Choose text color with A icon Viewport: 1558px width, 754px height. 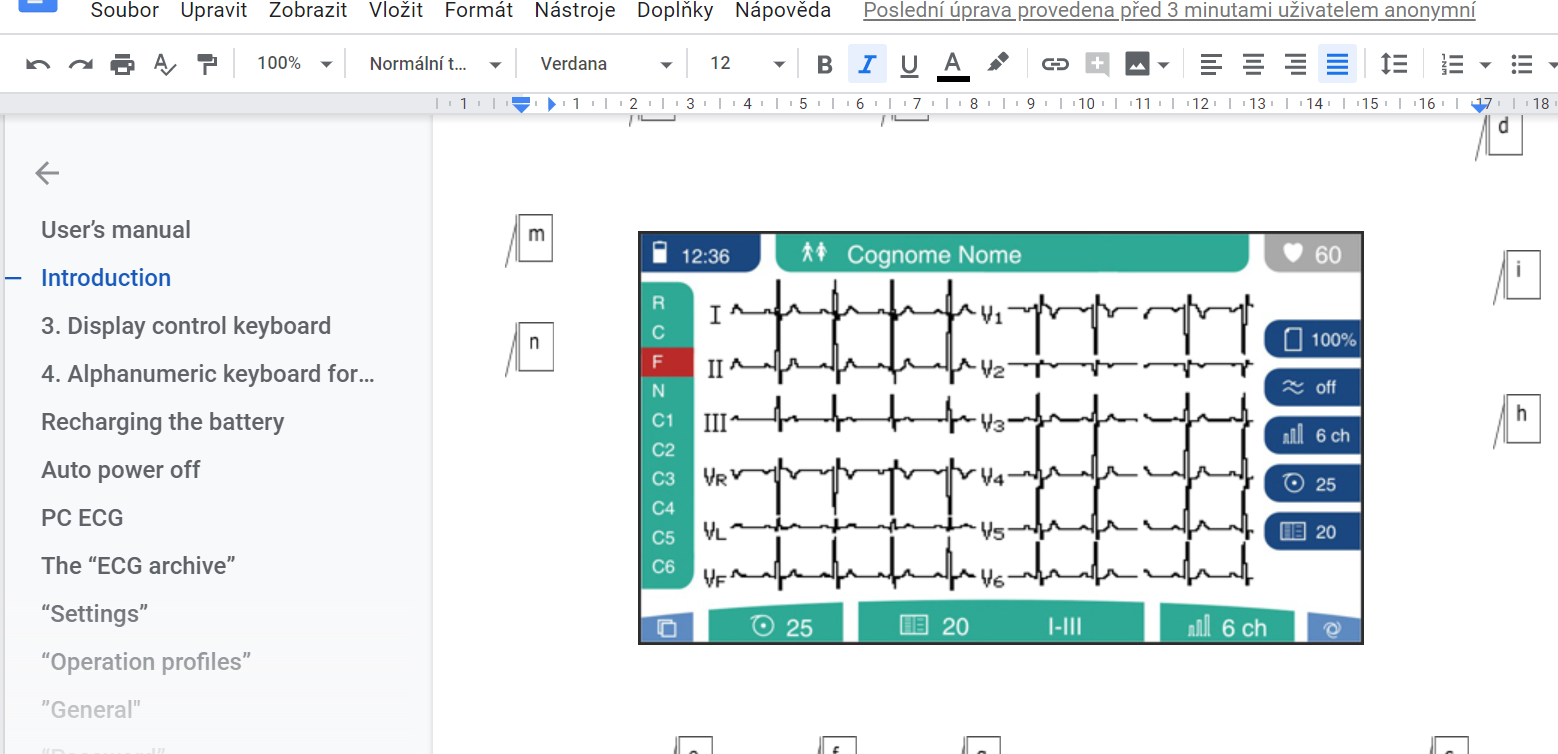coord(952,65)
